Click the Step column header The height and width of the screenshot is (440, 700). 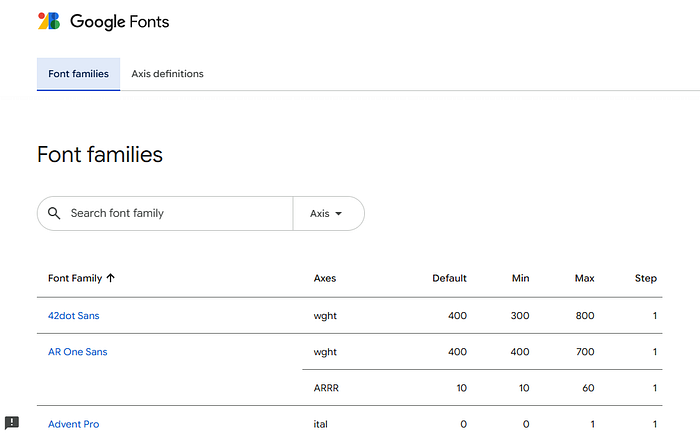[646, 278]
